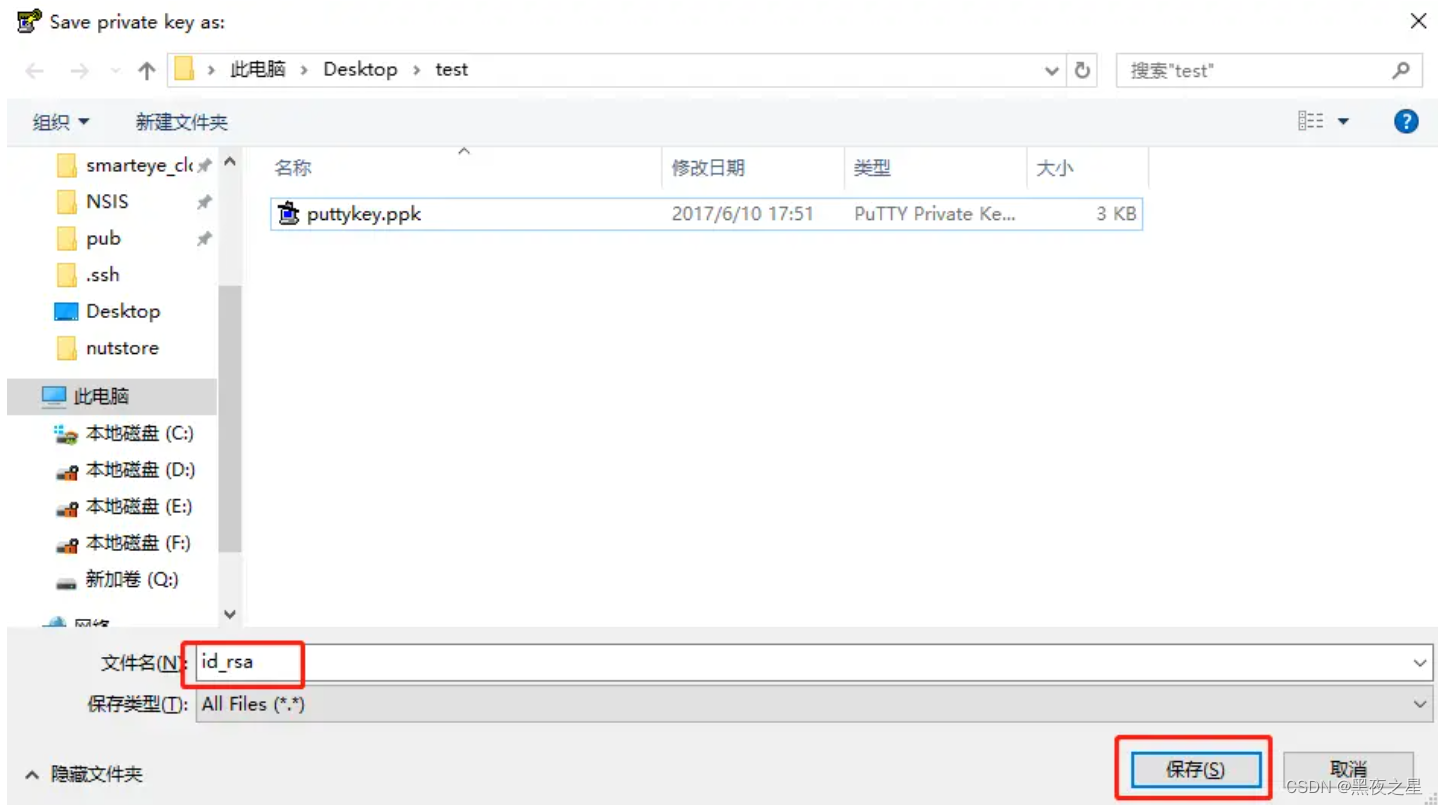
Task: Sort by 大小 column header
Action: click(1055, 168)
